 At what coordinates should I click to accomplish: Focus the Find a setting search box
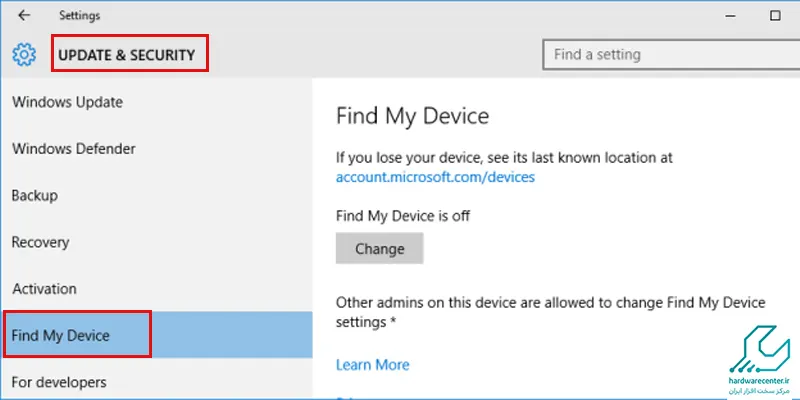coord(671,55)
